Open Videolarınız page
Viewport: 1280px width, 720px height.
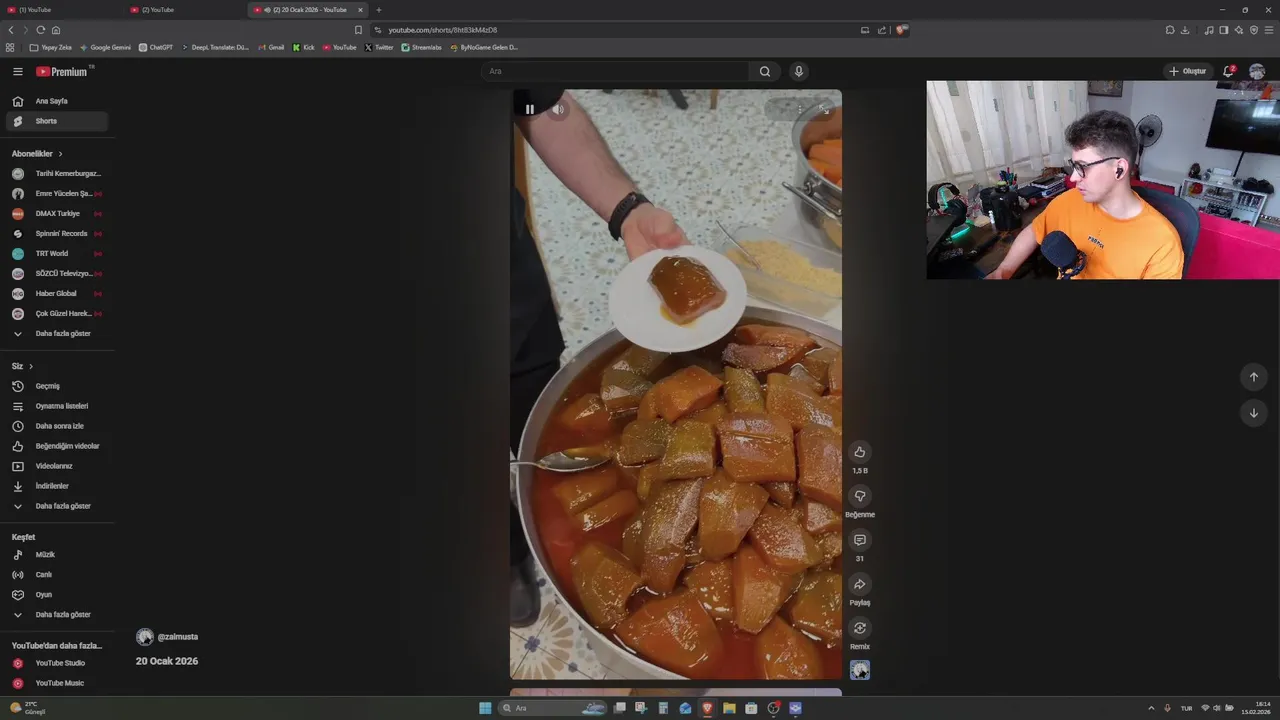pyautogui.click(x=57, y=466)
